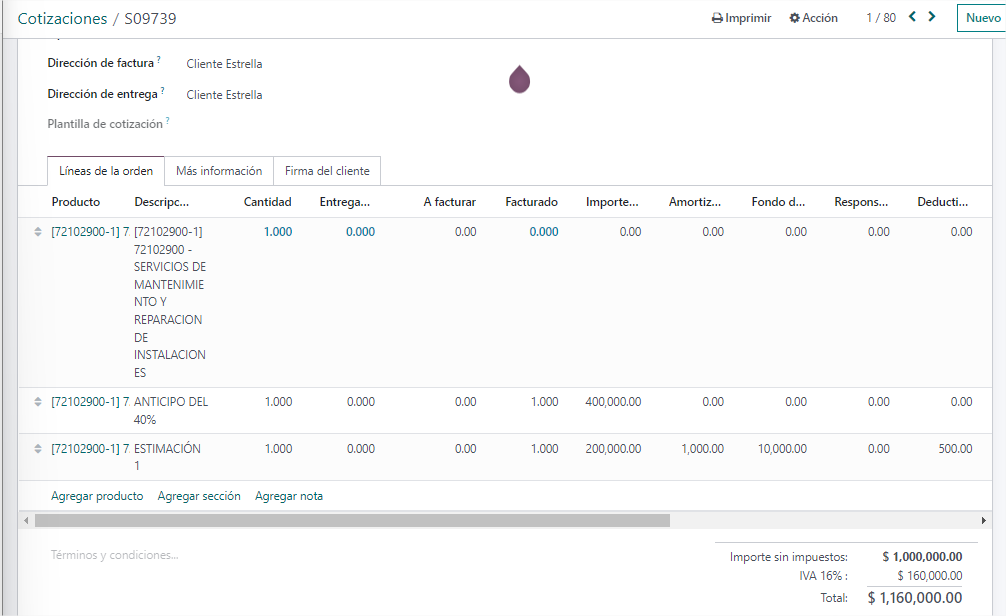This screenshot has width=1006, height=616.
Task: Click the Fondo d... column header
Action: (778, 201)
